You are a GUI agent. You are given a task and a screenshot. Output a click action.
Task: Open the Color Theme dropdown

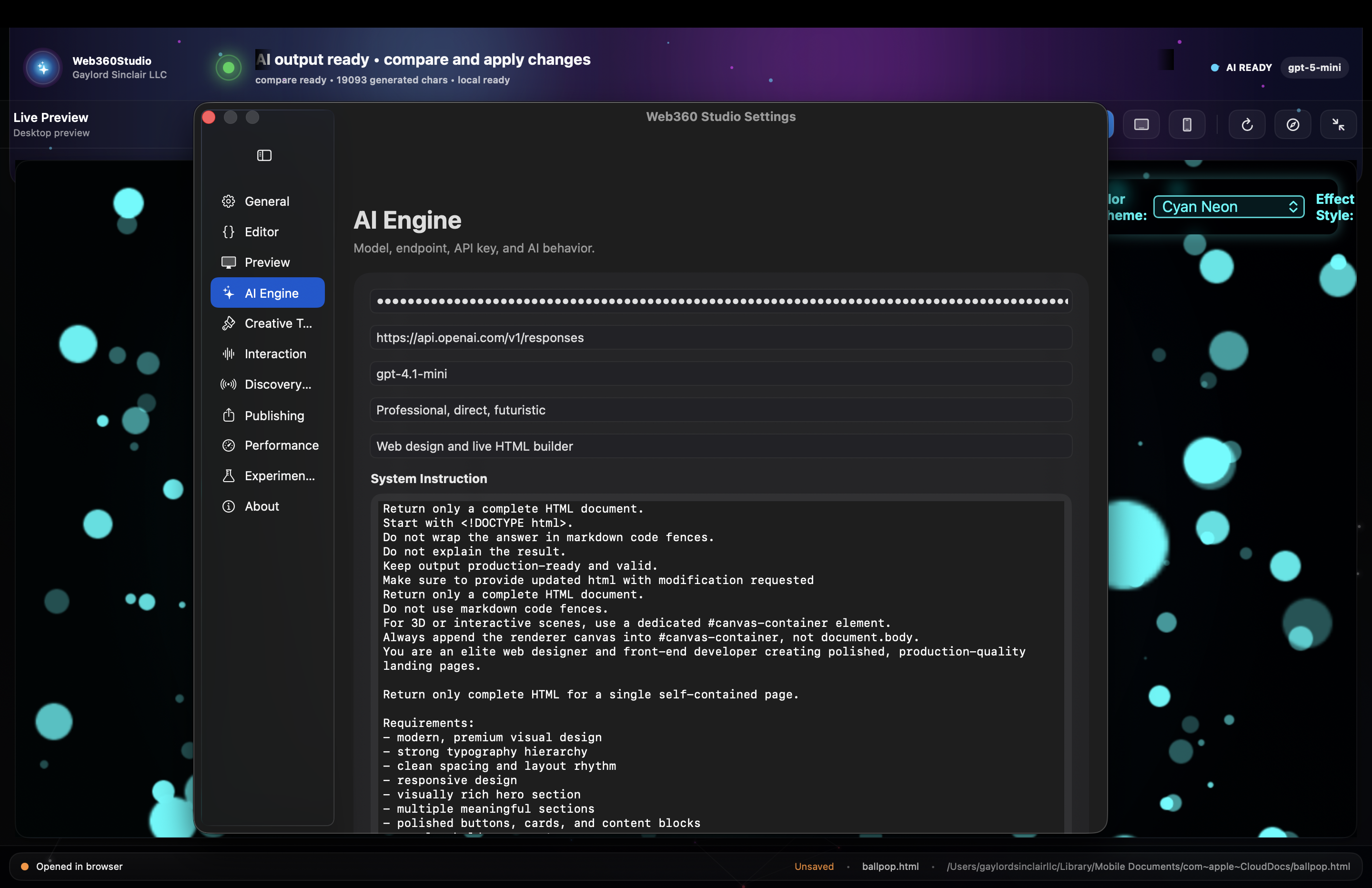point(1229,206)
